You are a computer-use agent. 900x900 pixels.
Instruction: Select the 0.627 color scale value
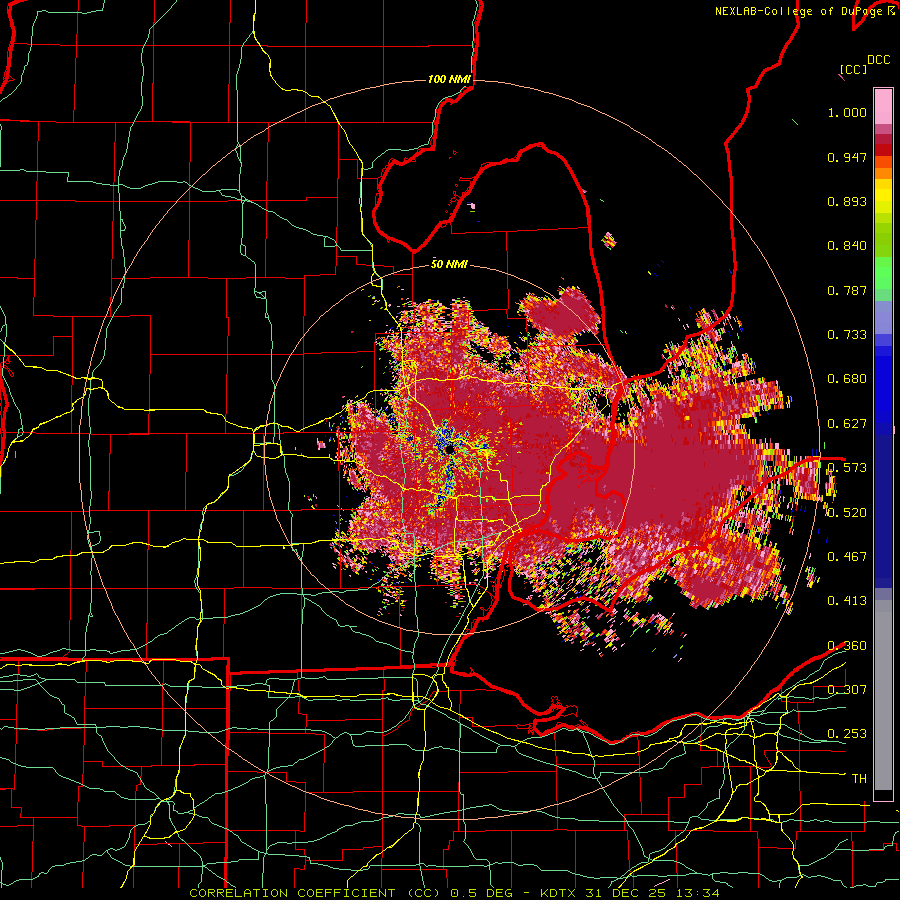pyautogui.click(x=847, y=424)
